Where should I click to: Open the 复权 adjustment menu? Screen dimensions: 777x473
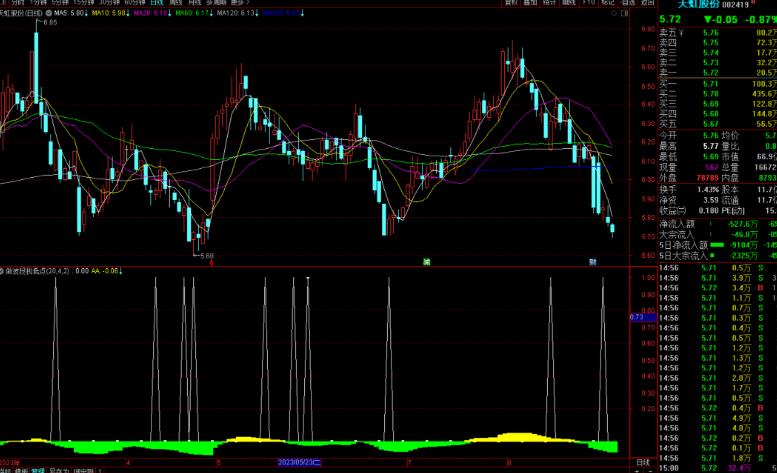point(511,2)
